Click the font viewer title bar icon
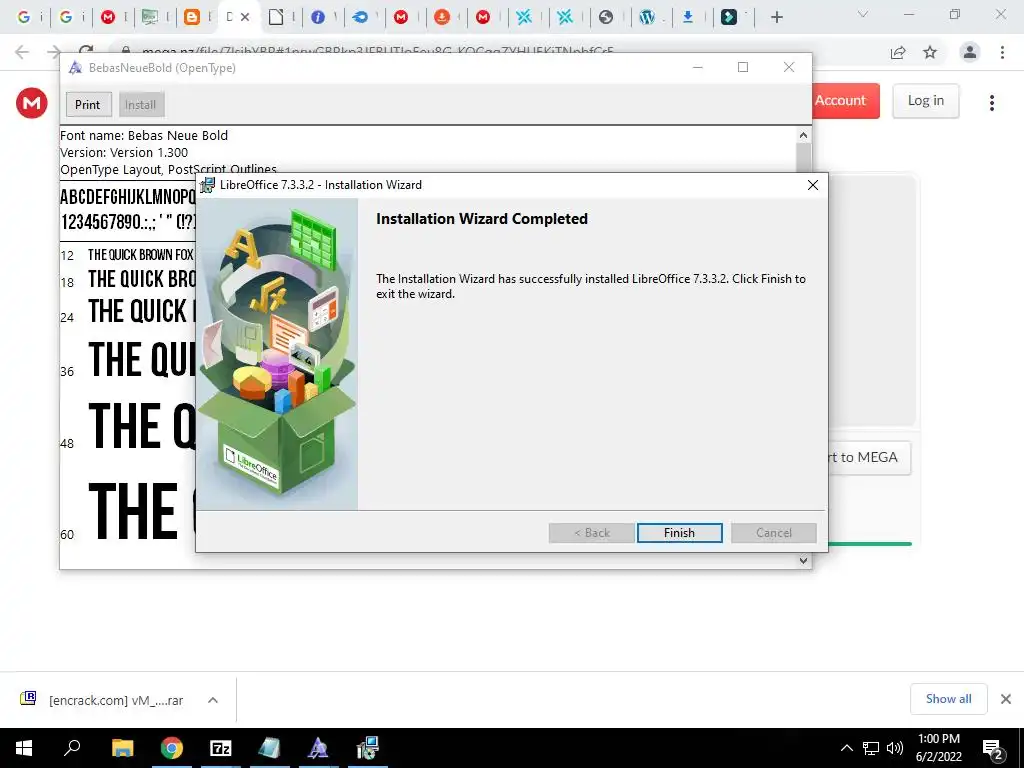 (x=75, y=68)
